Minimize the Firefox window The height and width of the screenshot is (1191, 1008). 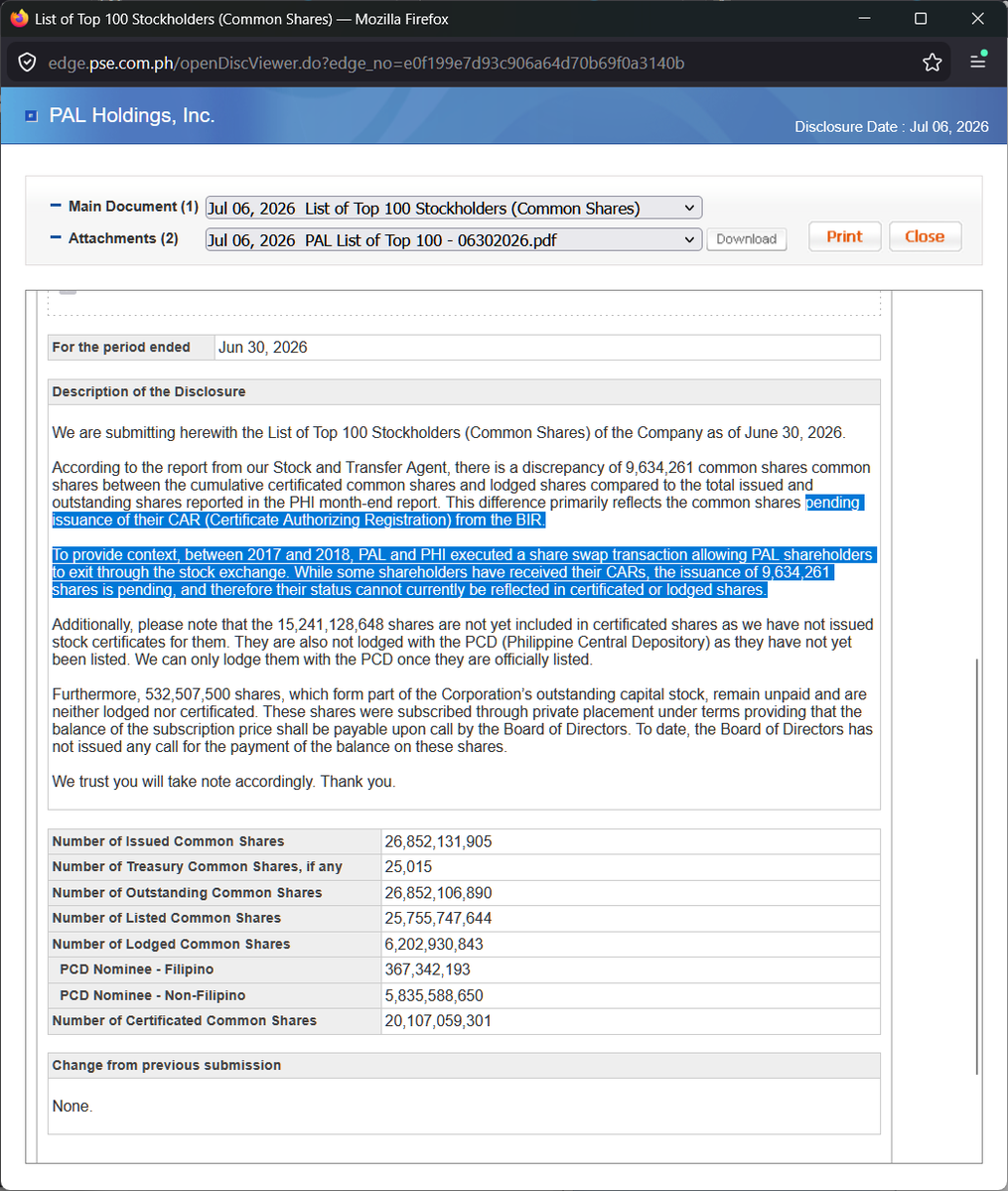(864, 18)
